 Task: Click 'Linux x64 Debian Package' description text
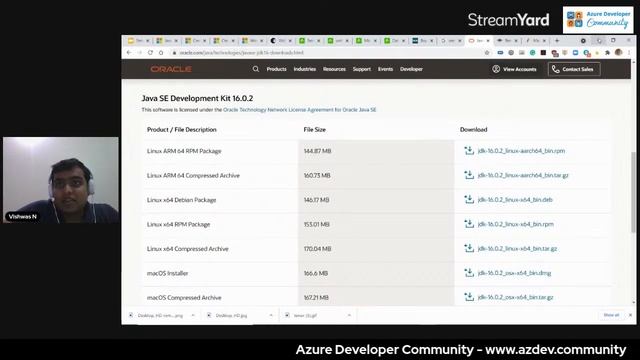(x=182, y=200)
